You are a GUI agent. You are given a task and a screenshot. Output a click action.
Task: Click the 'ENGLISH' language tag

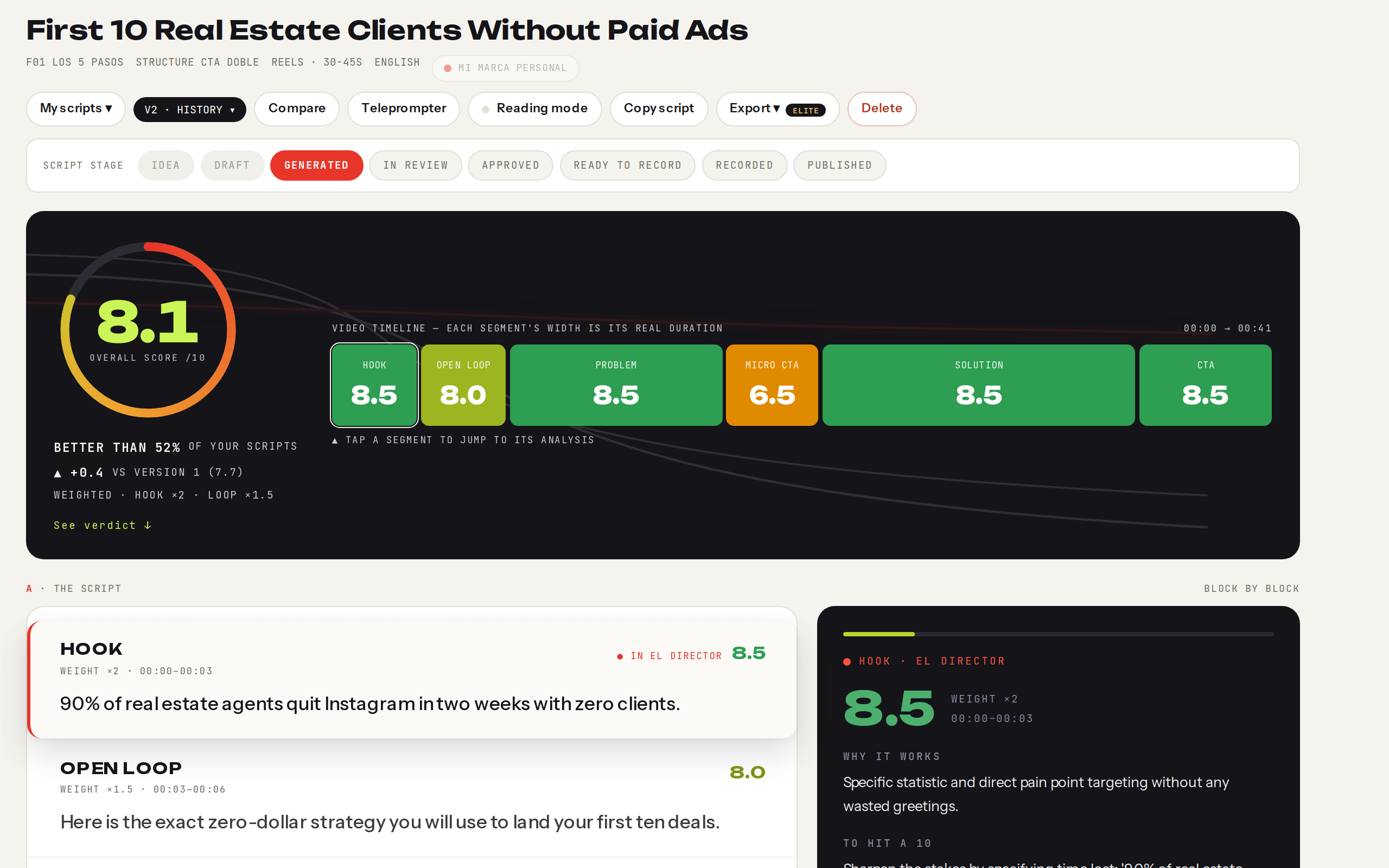point(397,62)
